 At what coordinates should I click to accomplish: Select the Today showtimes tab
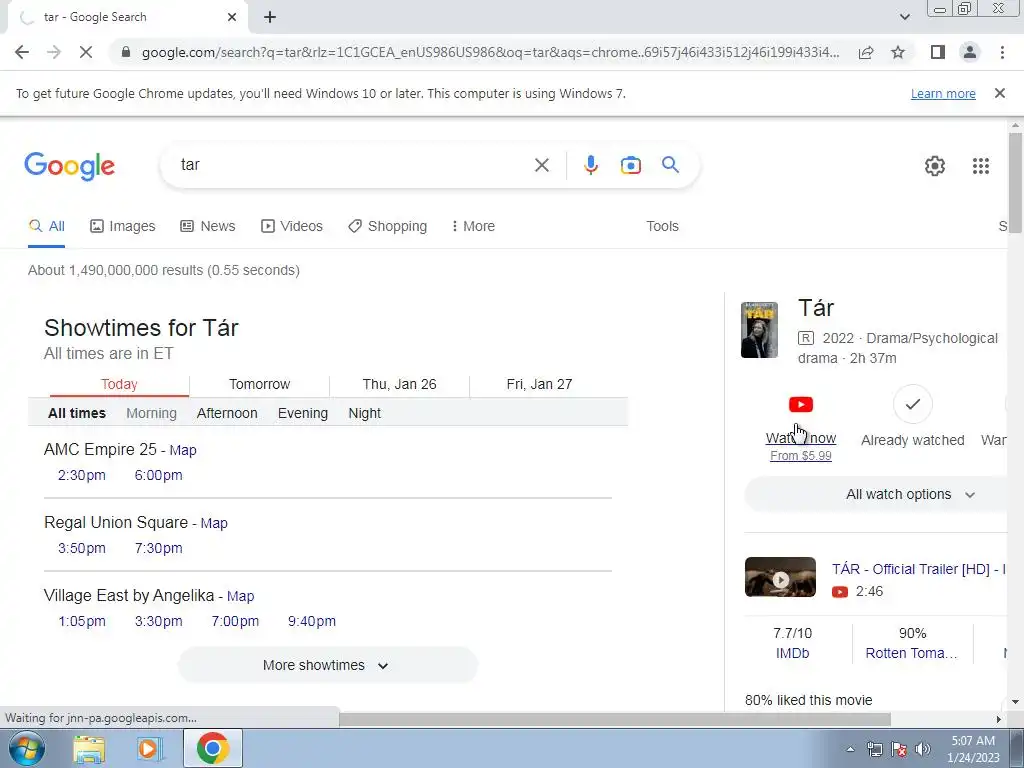coord(120,384)
